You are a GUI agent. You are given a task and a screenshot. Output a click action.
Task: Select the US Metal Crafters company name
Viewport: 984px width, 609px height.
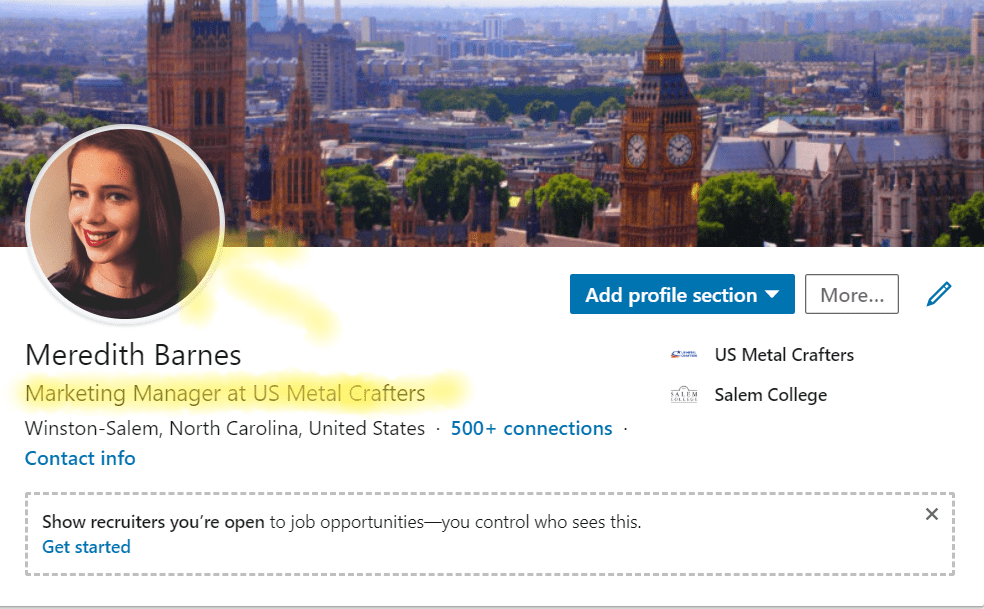[784, 354]
